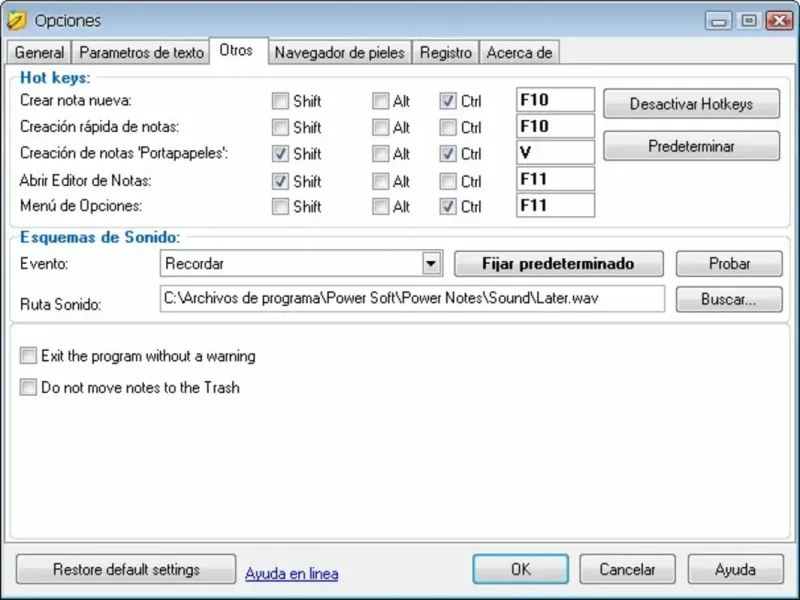
Task: Enable Shift for Crear nota nueva
Action: [280, 101]
